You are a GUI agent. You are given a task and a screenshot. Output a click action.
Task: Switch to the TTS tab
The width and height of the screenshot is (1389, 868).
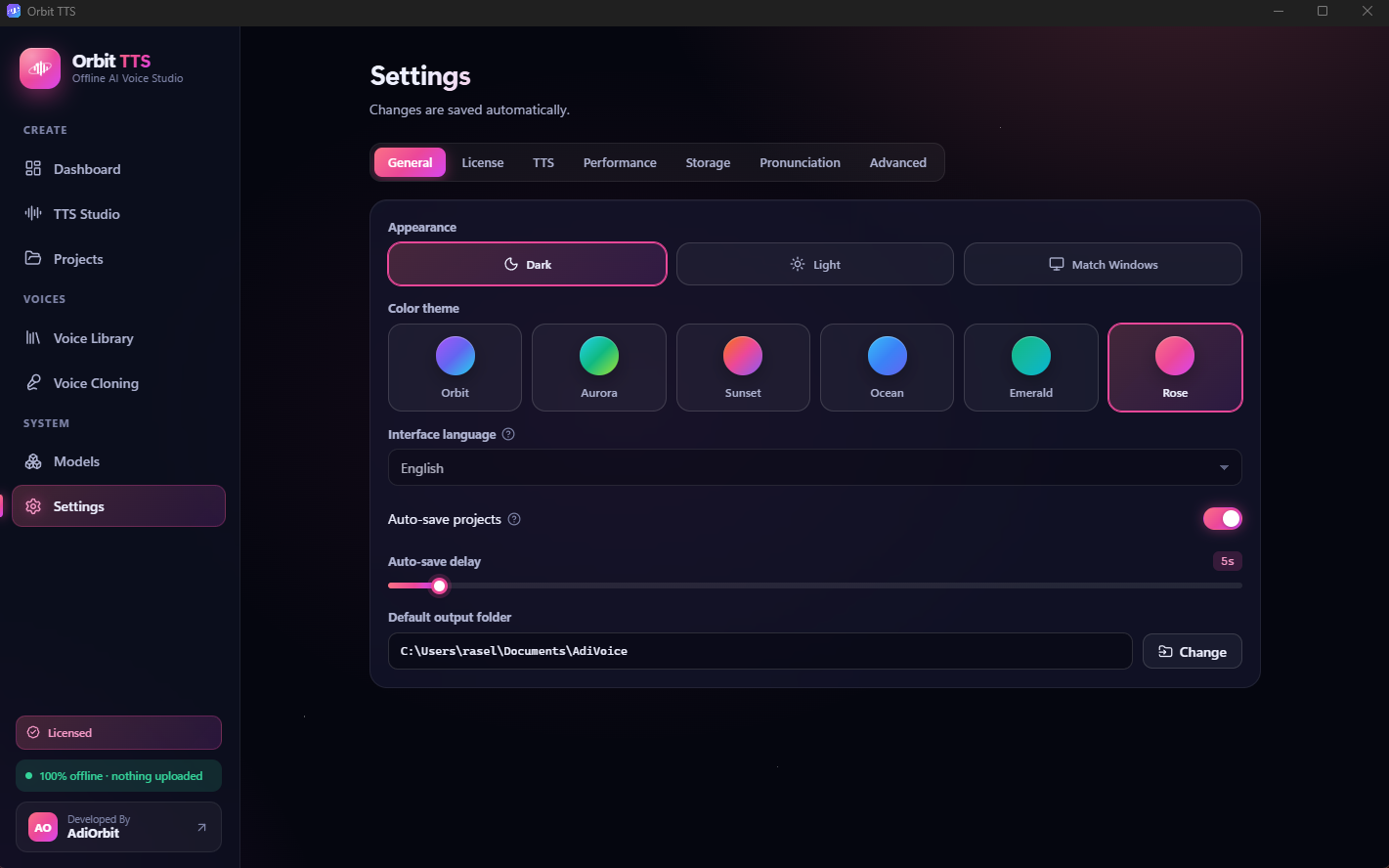[x=543, y=162]
